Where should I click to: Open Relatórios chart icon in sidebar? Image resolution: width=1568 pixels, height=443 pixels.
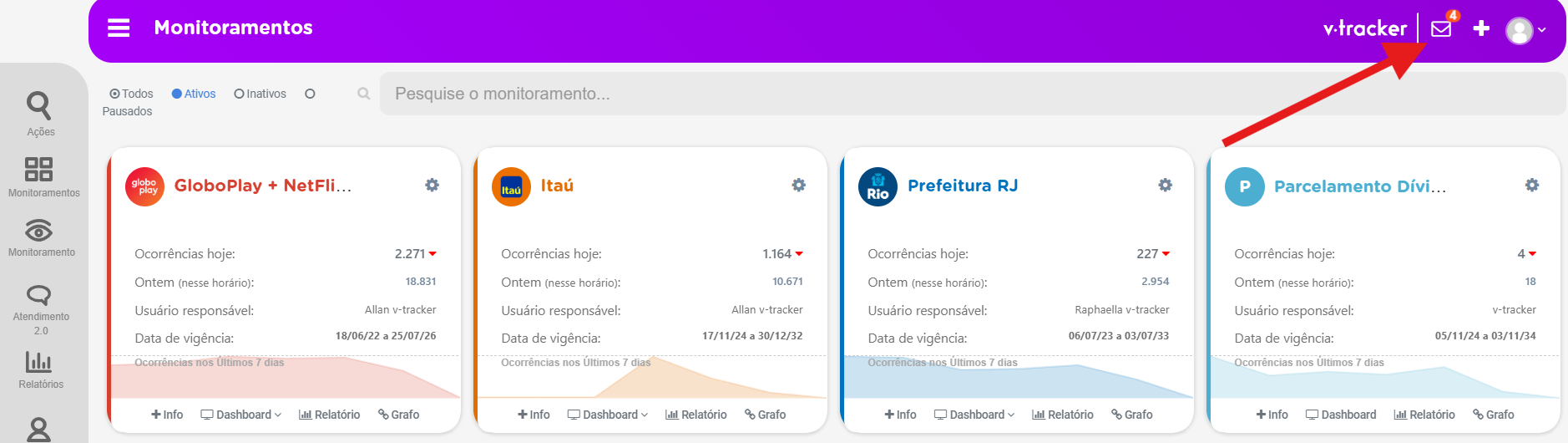(40, 369)
